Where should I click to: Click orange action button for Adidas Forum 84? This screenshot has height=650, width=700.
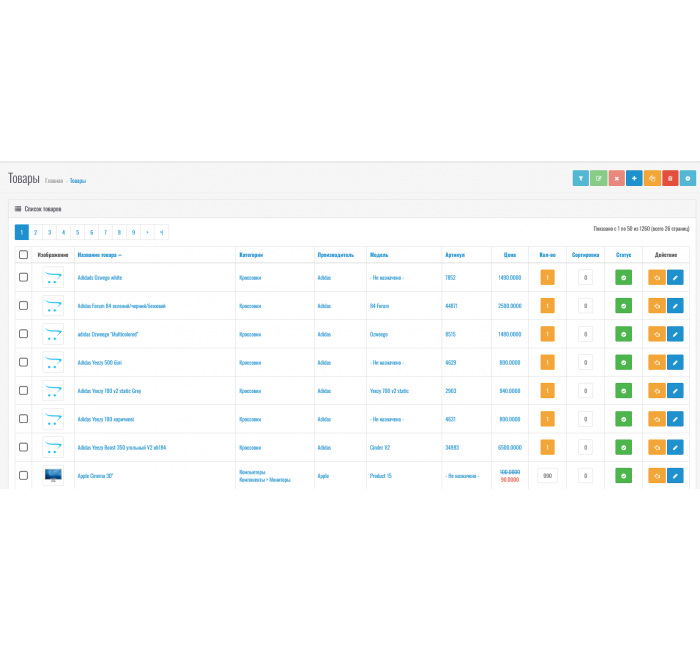click(x=657, y=306)
